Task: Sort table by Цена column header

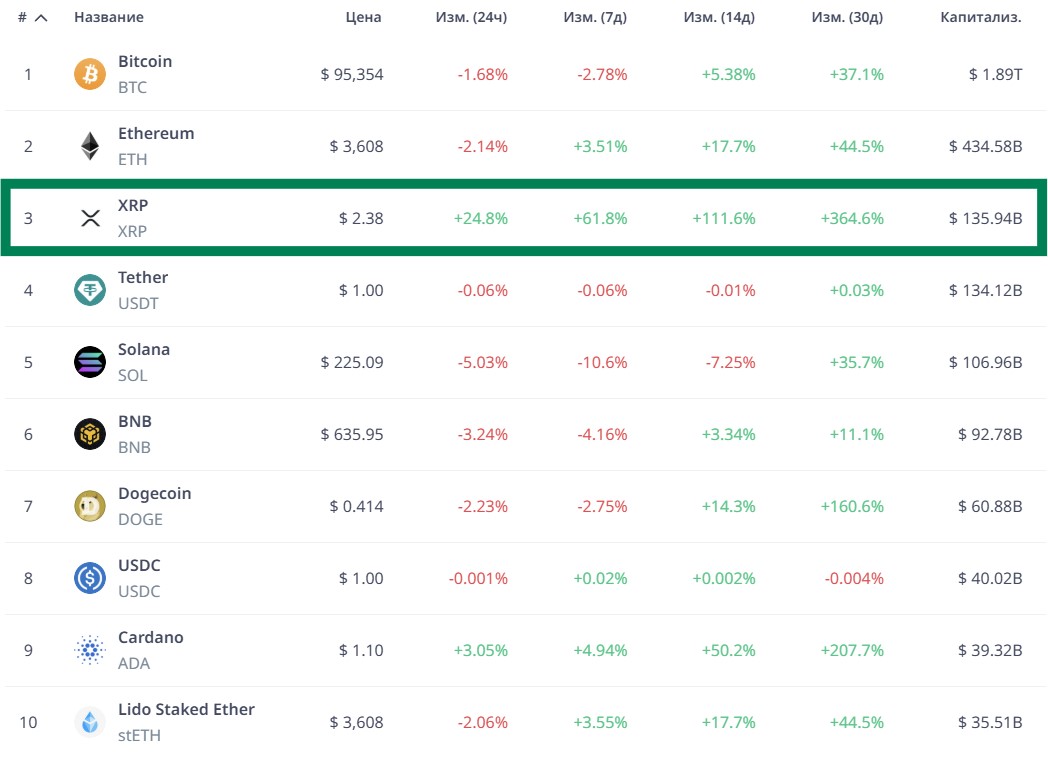Action: [363, 18]
